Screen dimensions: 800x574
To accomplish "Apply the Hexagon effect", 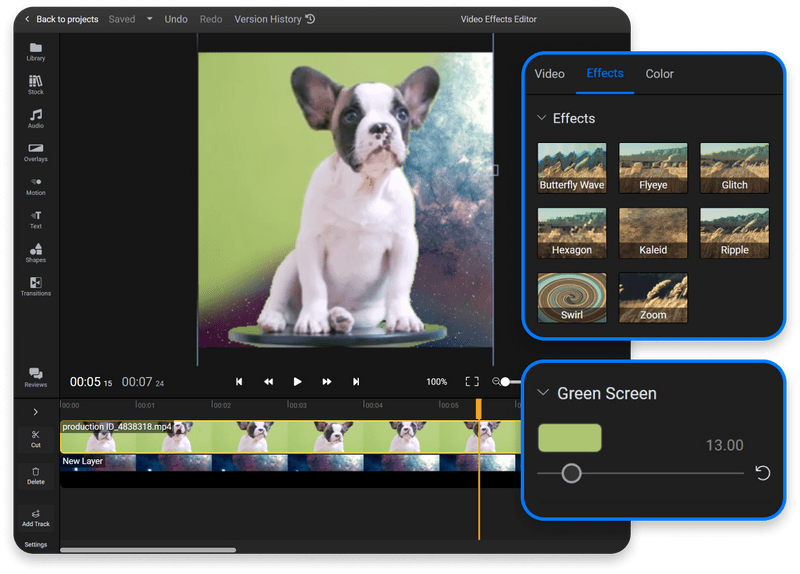I will pos(572,233).
